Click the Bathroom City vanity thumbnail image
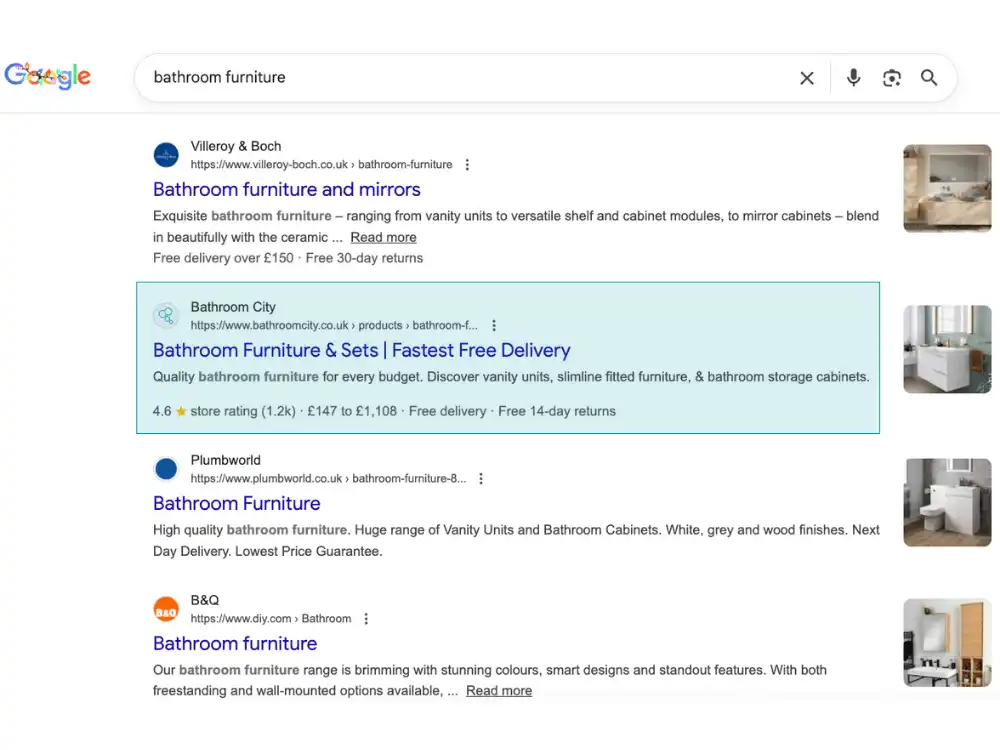 946,349
